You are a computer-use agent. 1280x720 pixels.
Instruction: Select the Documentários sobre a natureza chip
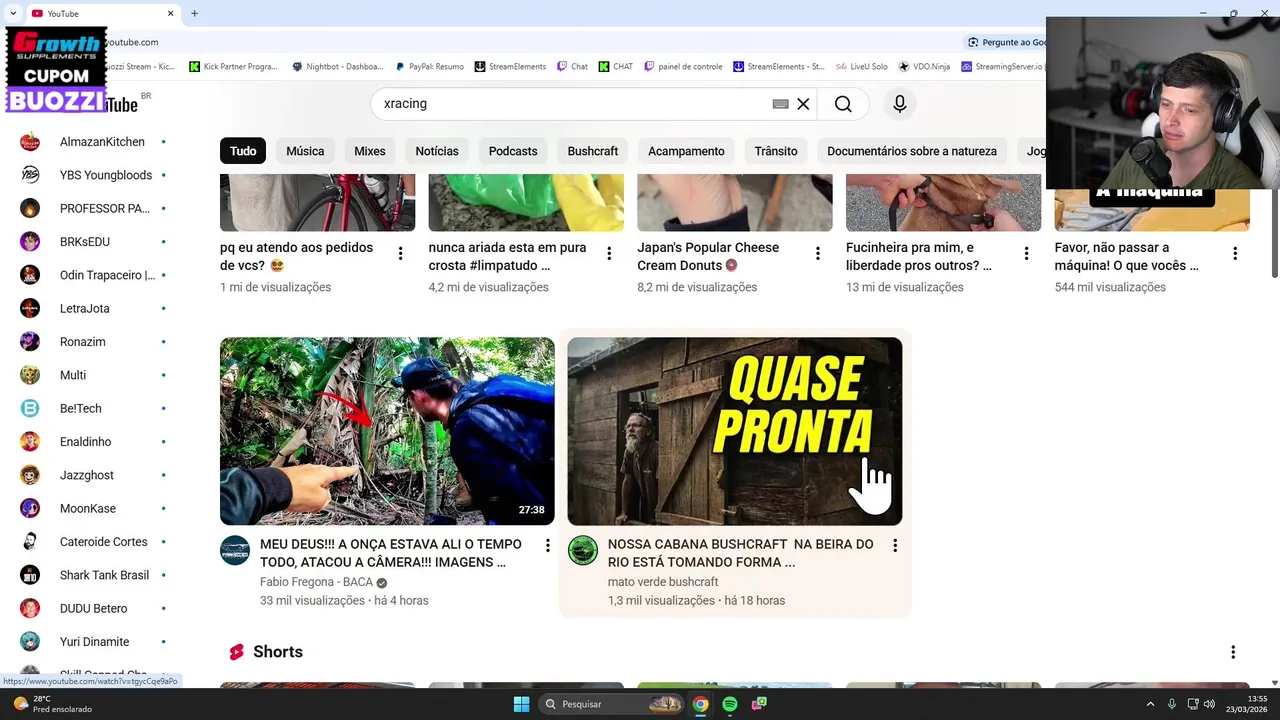[912, 151]
